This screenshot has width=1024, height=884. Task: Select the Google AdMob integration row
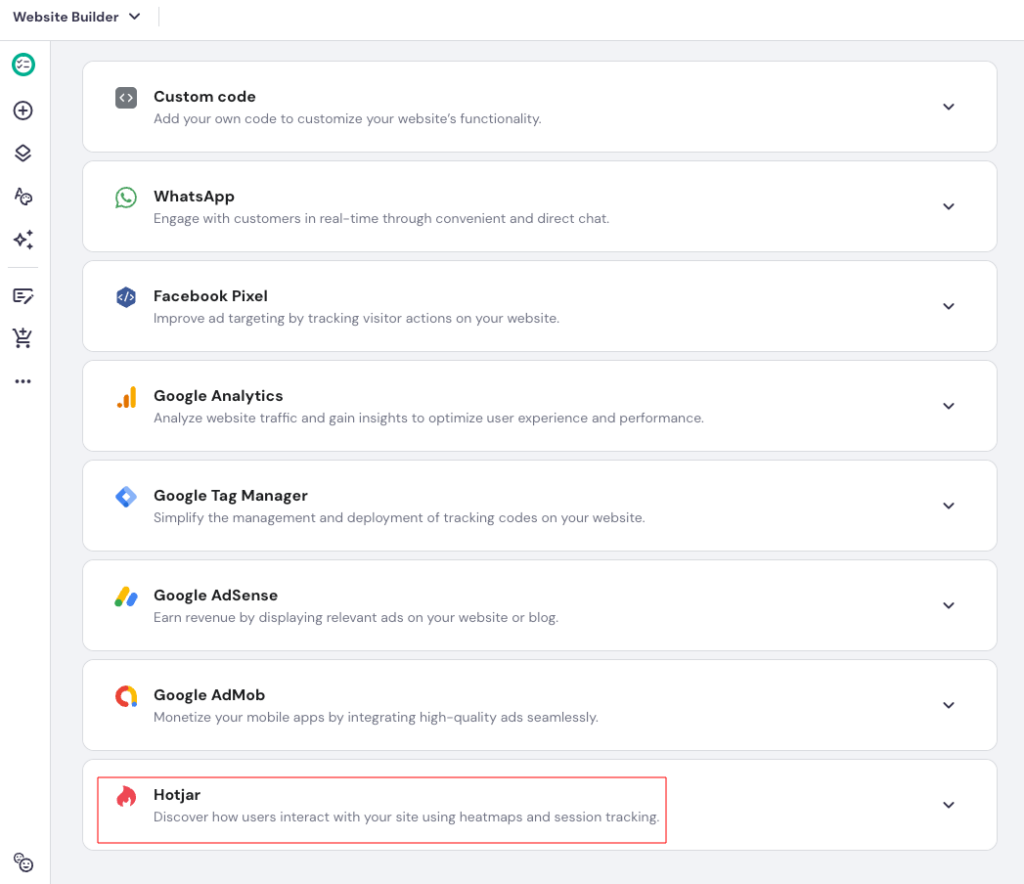pyautogui.click(x=540, y=705)
